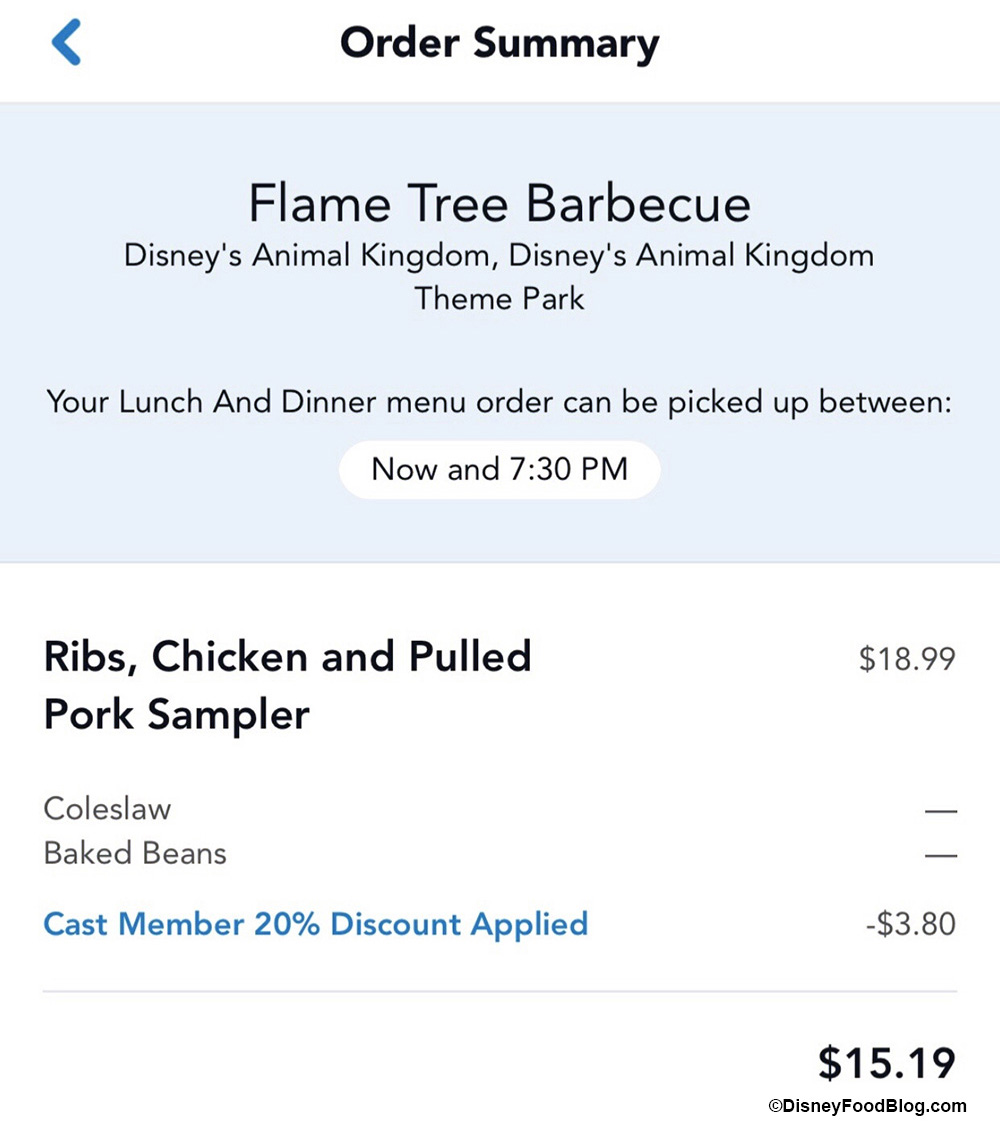Viewport: 1000px width, 1125px height.
Task: Click the Pork Sampler line of item name
Action: [177, 714]
